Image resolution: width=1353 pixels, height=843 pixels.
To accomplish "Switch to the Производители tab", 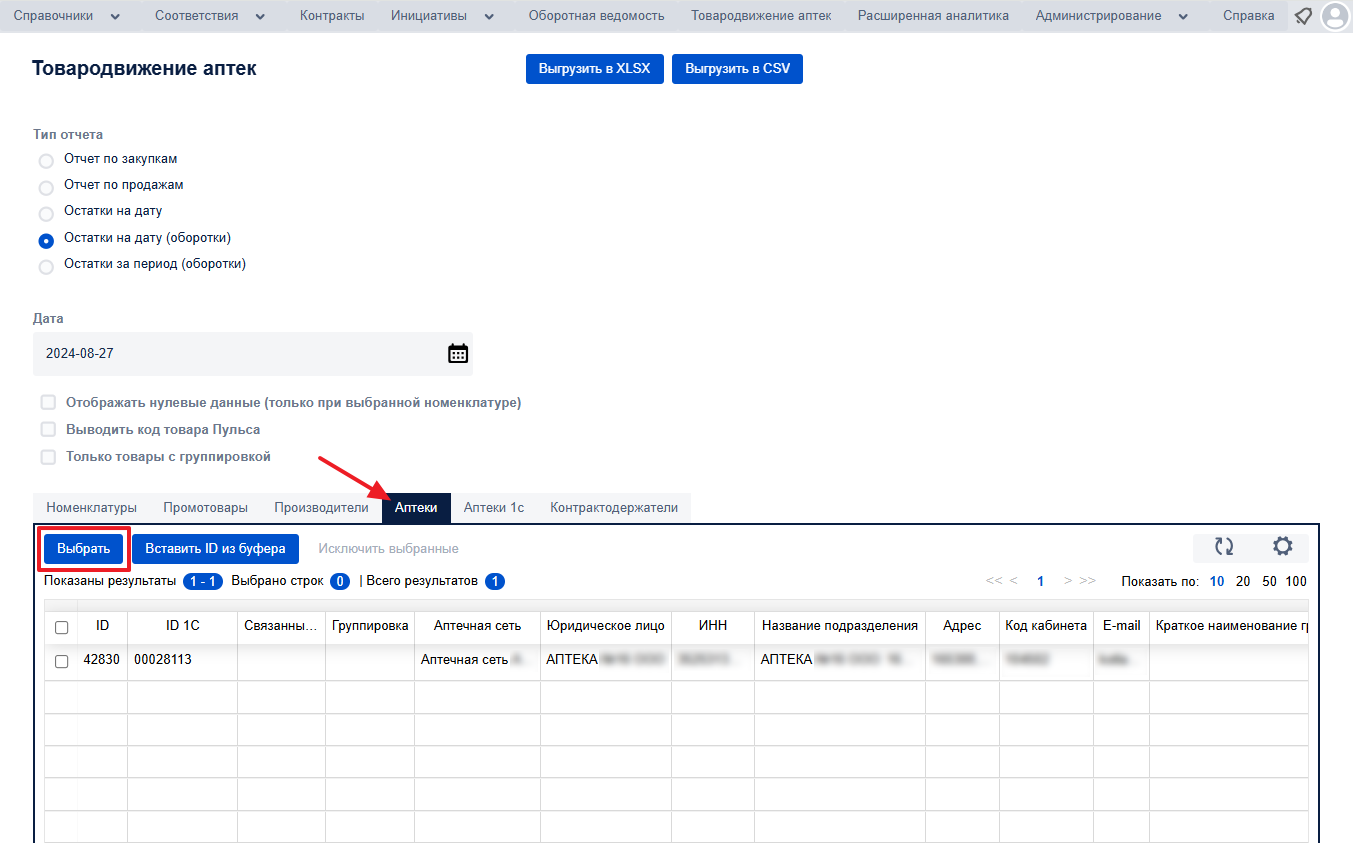I will coord(322,507).
